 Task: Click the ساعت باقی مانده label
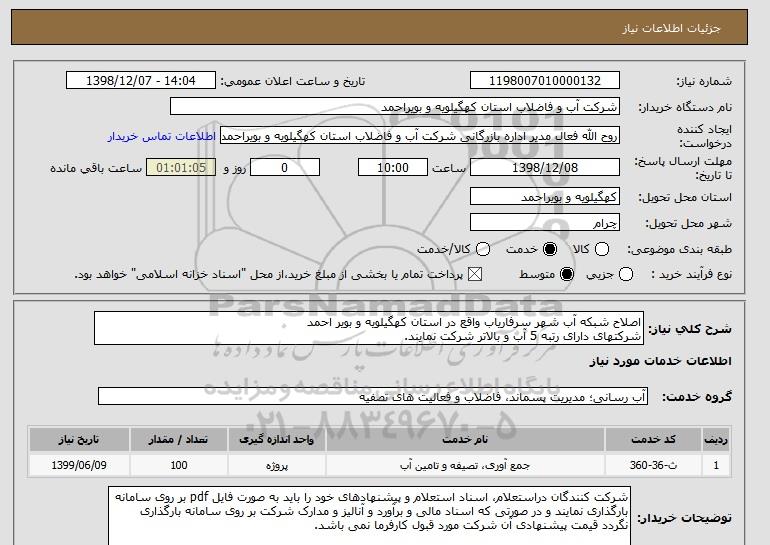(96, 168)
